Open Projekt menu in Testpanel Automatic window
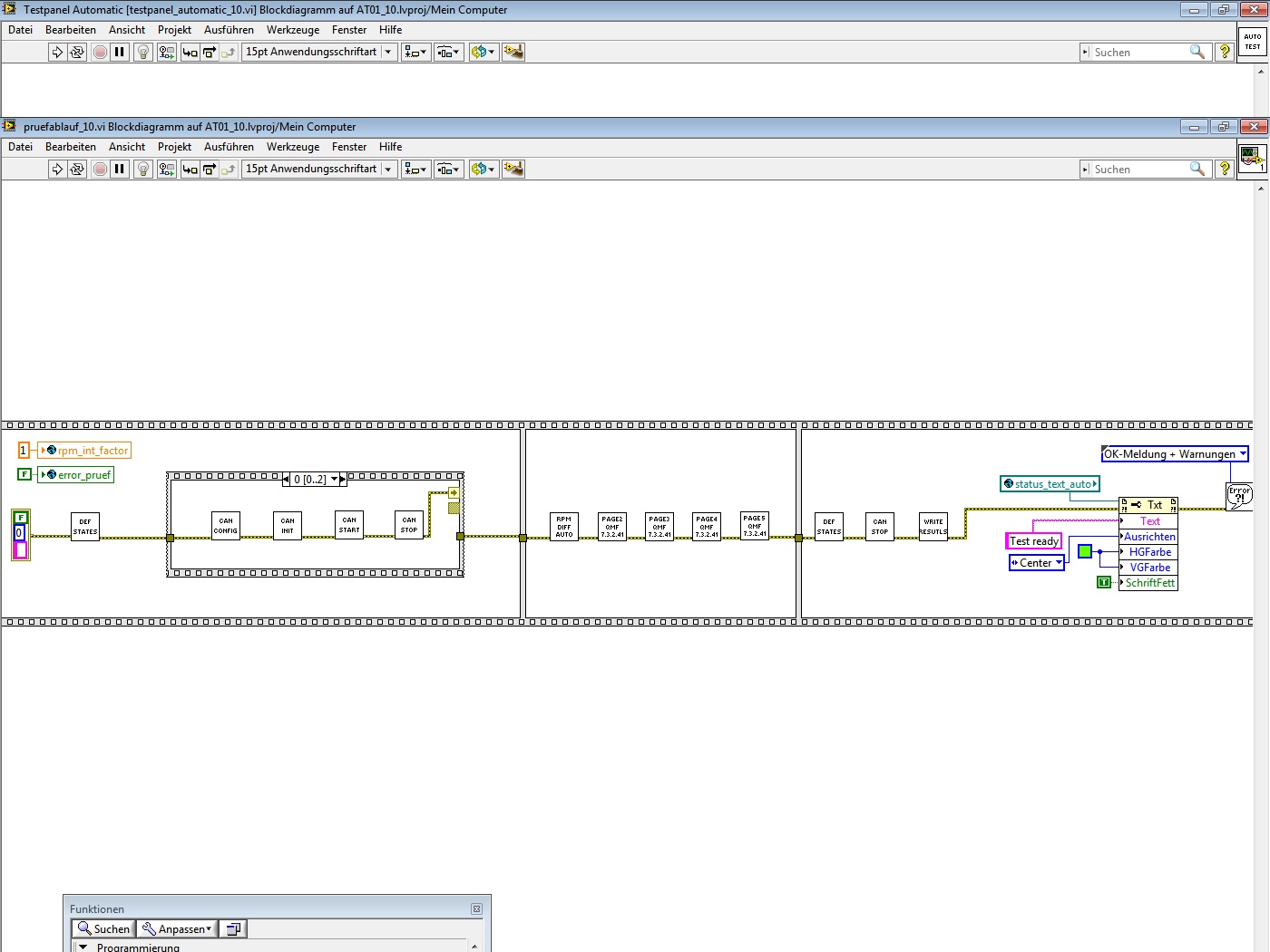 tap(174, 30)
